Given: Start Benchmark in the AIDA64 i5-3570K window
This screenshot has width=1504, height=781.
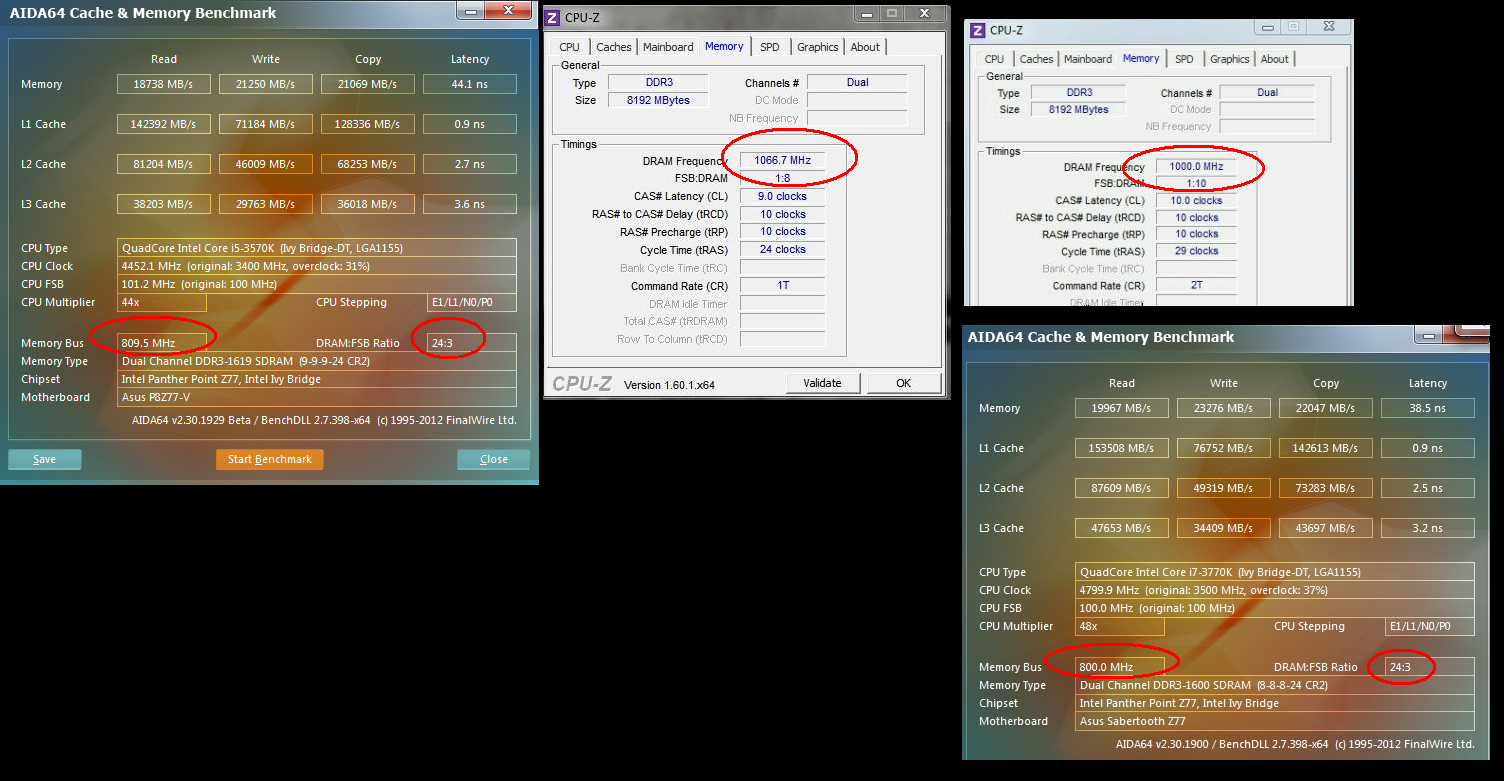Looking at the screenshot, I should tap(270, 459).
